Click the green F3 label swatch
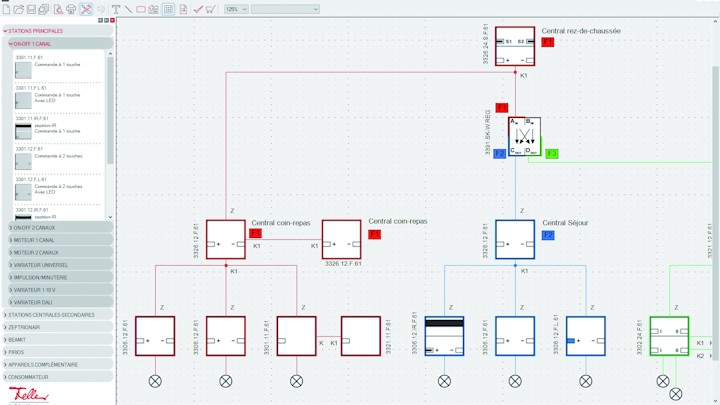This screenshot has width=720, height=405. pyautogui.click(x=551, y=154)
